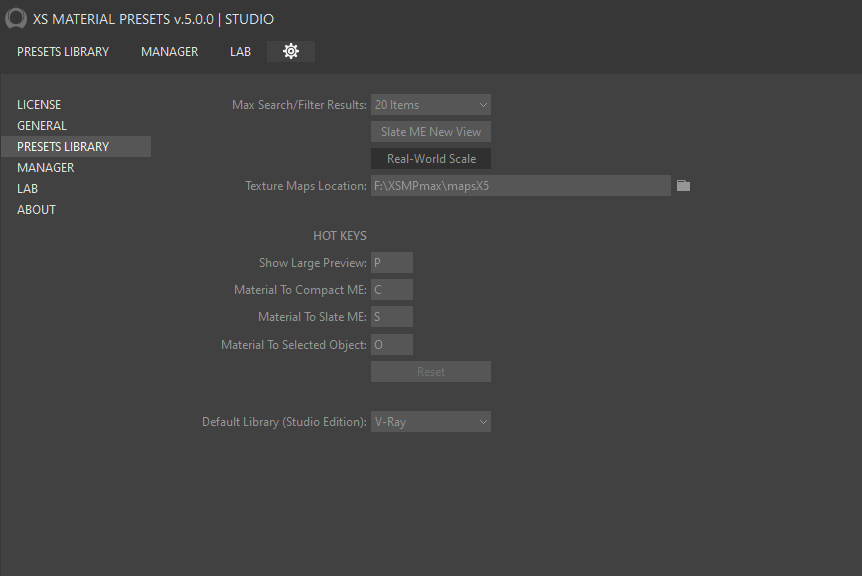Click the HOT KEYS section heading
Screen dimensions: 862x576
click(x=340, y=236)
